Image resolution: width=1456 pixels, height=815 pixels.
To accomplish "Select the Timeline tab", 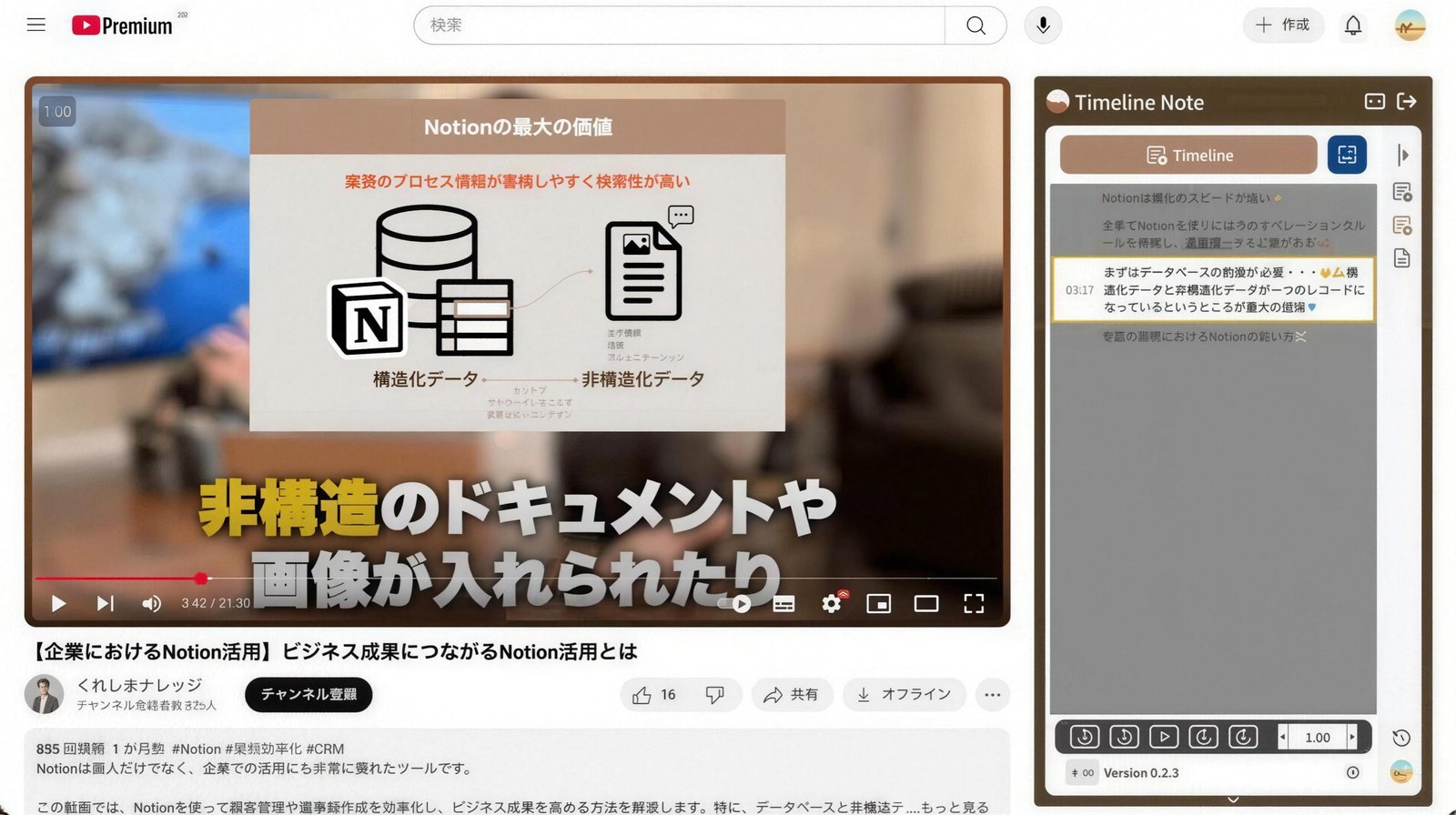I will point(1188,155).
